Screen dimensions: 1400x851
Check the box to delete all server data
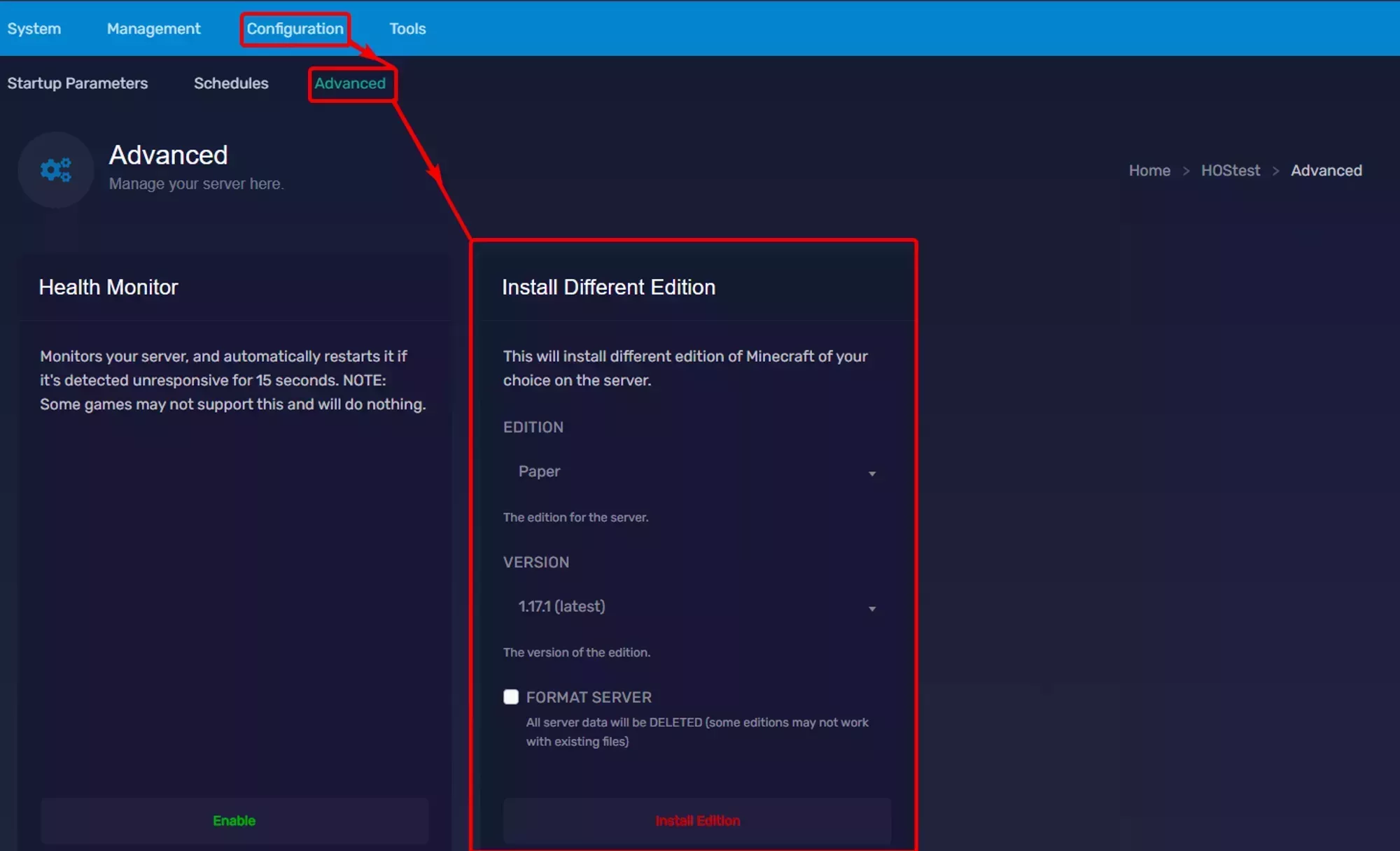pyautogui.click(x=511, y=697)
